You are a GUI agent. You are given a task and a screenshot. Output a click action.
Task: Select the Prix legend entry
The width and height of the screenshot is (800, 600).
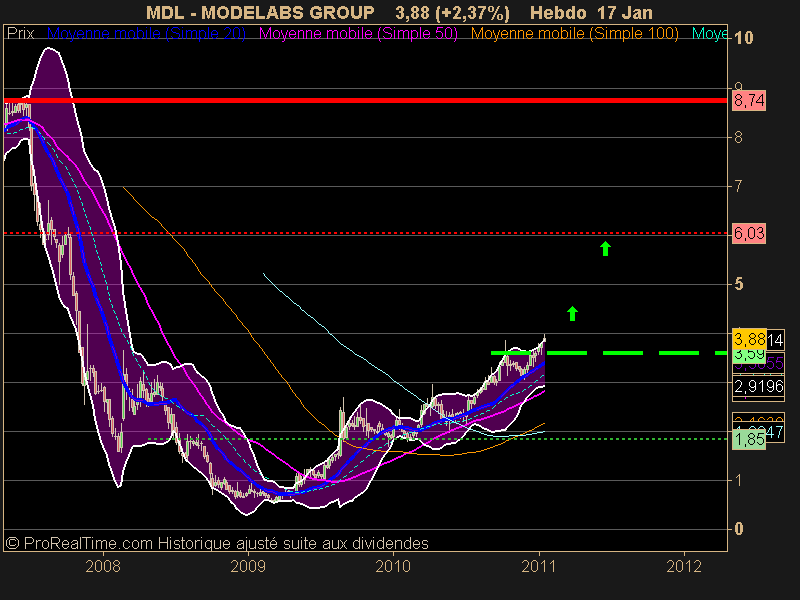point(20,34)
